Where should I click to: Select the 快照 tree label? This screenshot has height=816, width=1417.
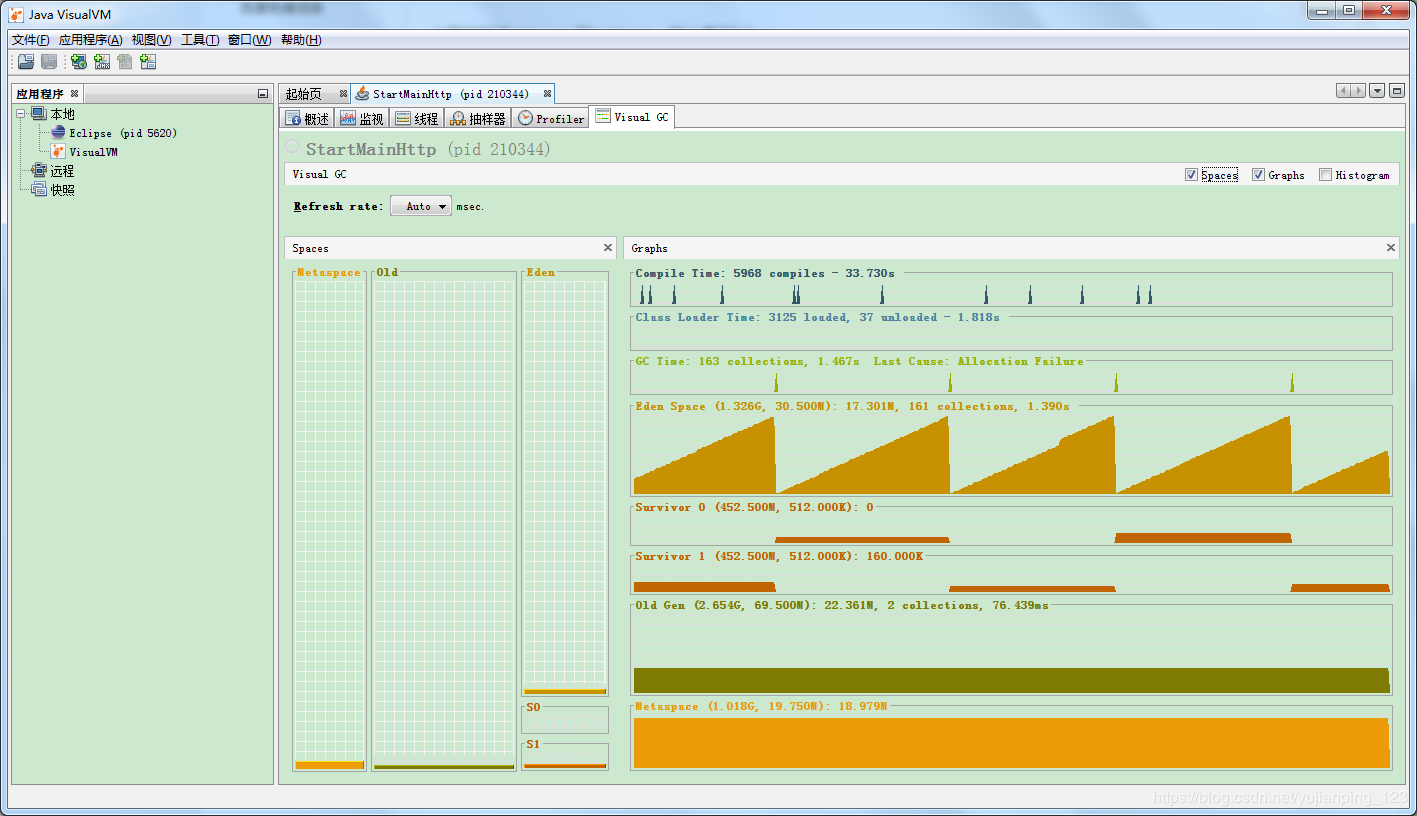pos(62,189)
